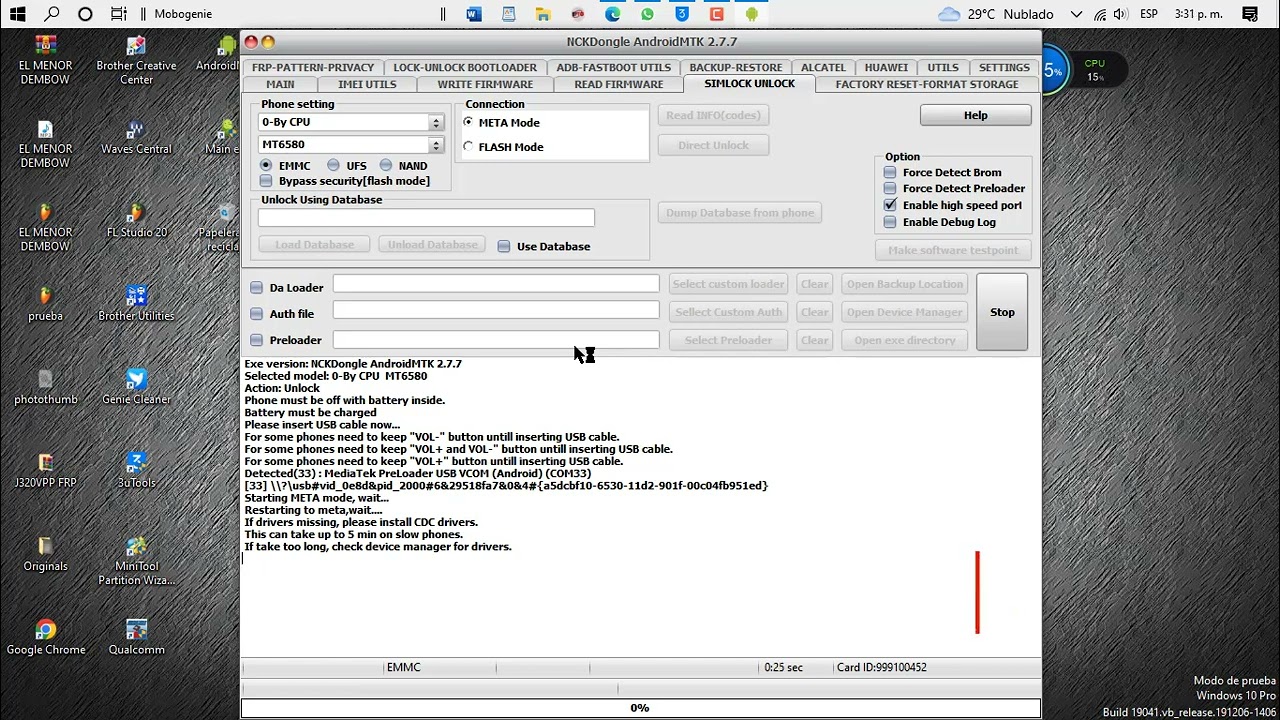Click Read INFO(codes) button
The image size is (1280, 720).
coord(713,115)
